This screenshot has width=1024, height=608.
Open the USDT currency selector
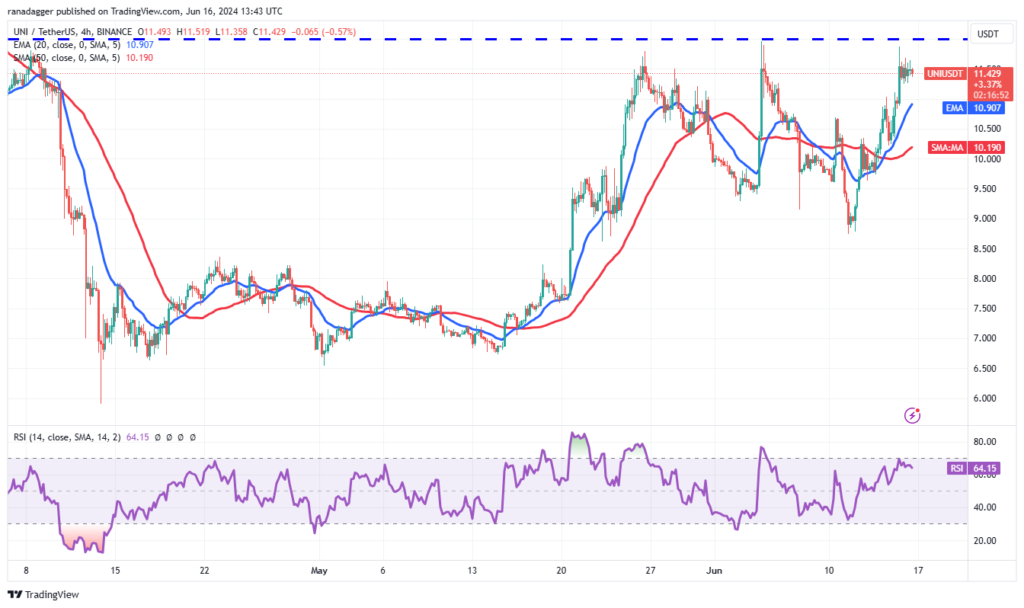pos(988,34)
